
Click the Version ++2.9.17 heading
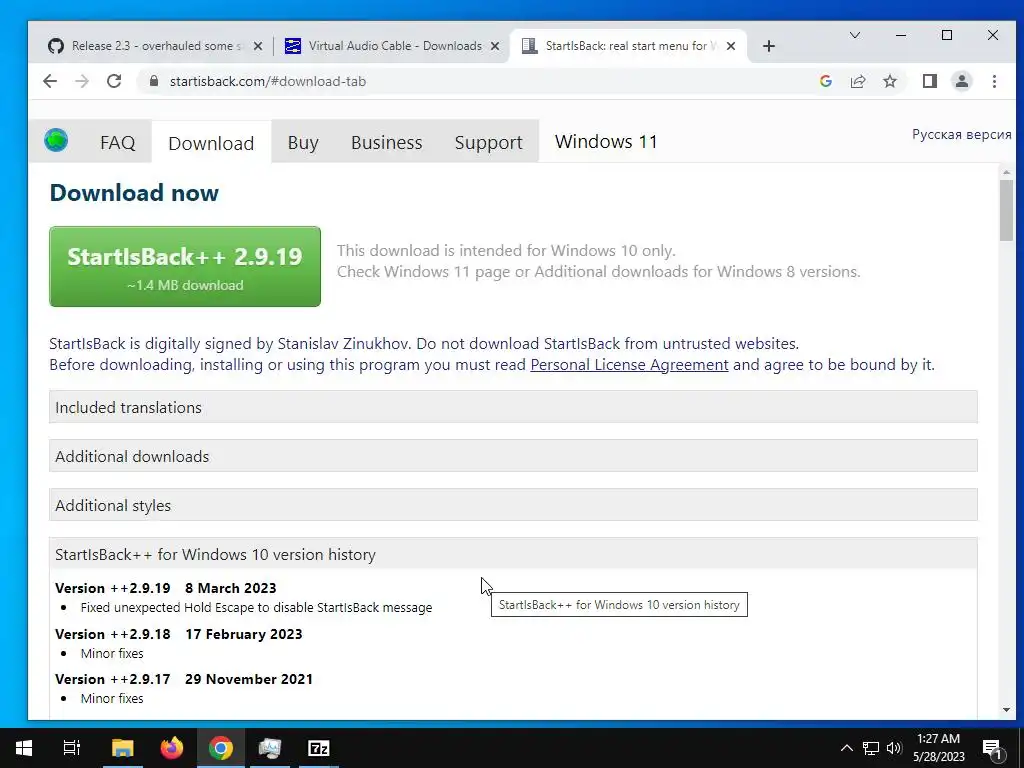click(x=184, y=679)
